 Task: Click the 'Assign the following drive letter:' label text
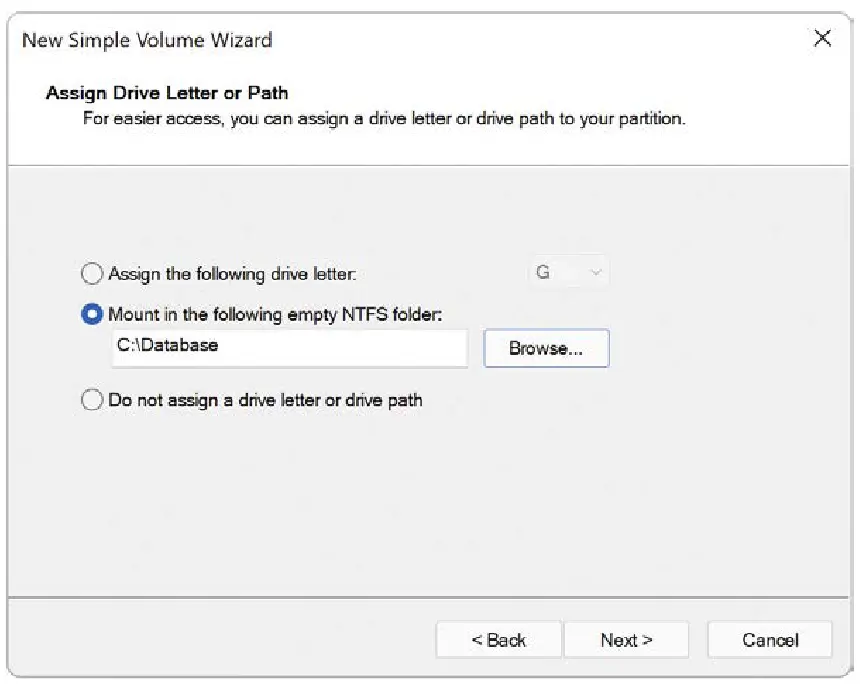tap(232, 273)
